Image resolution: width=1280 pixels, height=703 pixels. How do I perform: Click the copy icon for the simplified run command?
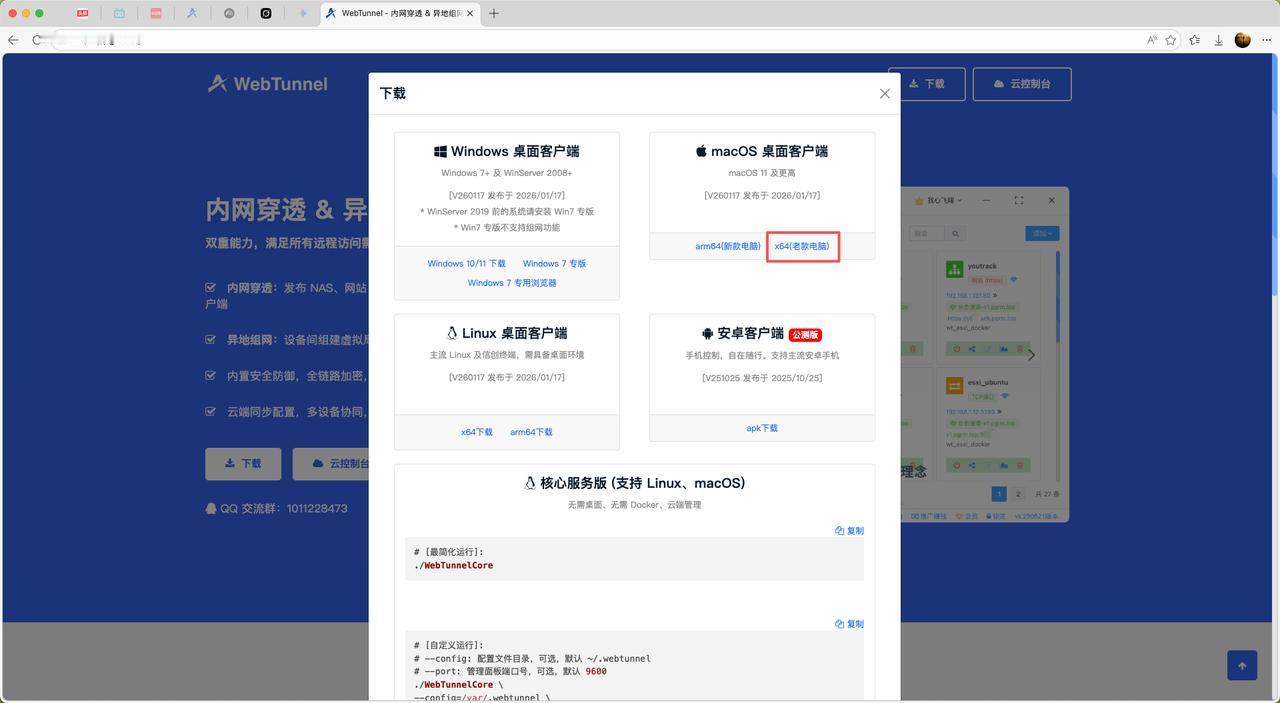click(849, 530)
